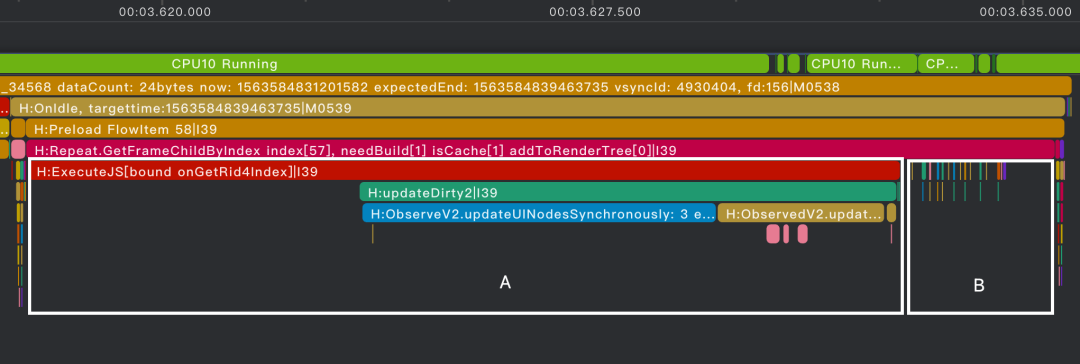
Task: Select the H:OnIdle targettime slice
Action: 539,108
